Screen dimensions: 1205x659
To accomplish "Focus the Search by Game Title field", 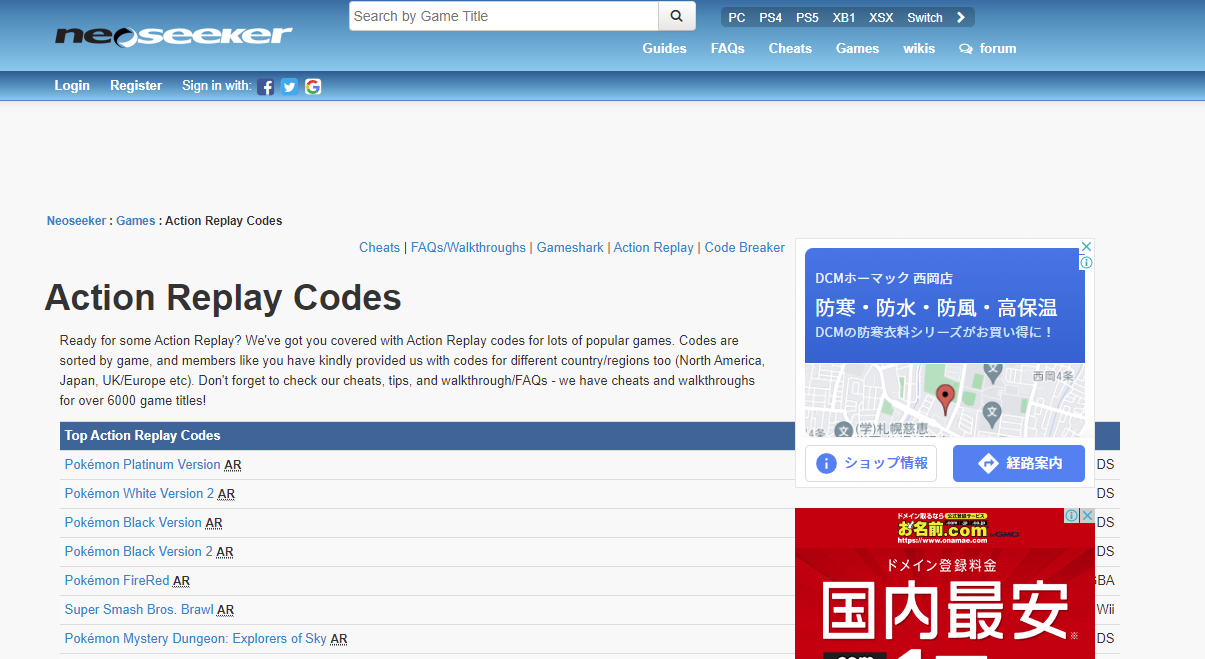I will (503, 16).
